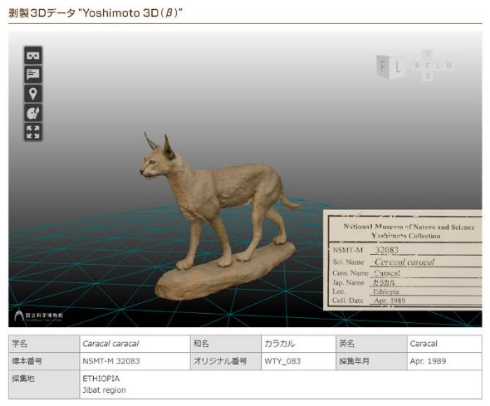490x406 pixels.
Task: Click the "和名" header cell
Action: click(x=226, y=344)
